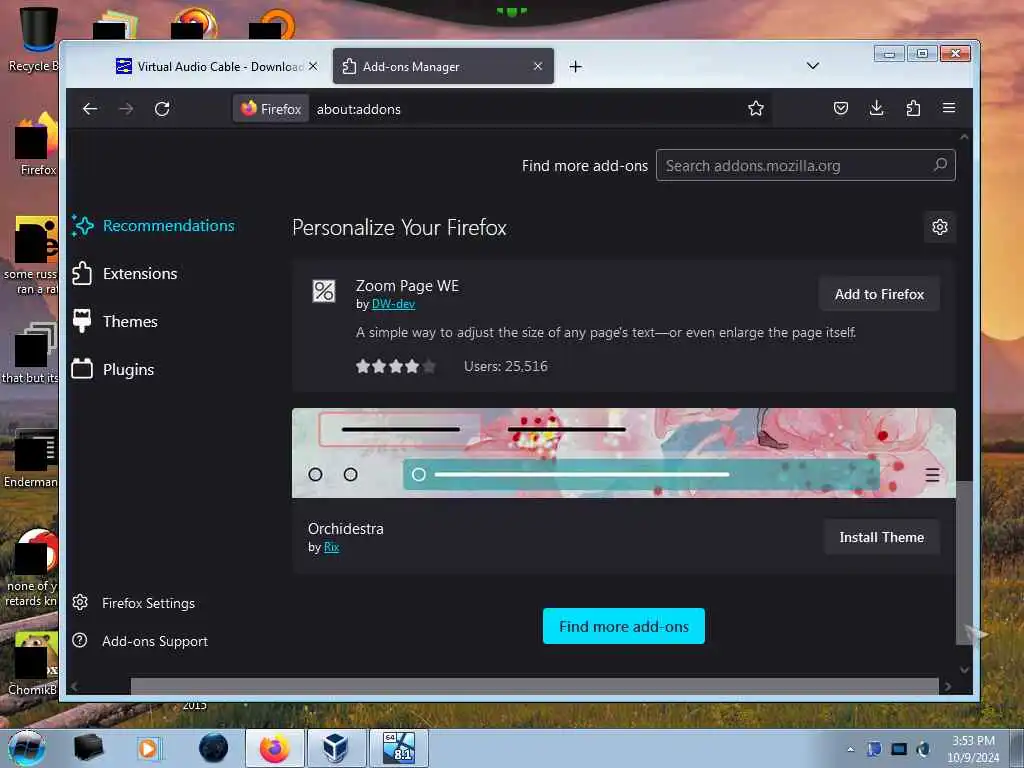Viewport: 1024px width, 768px height.
Task: Reload the current page
Action: click(x=162, y=109)
